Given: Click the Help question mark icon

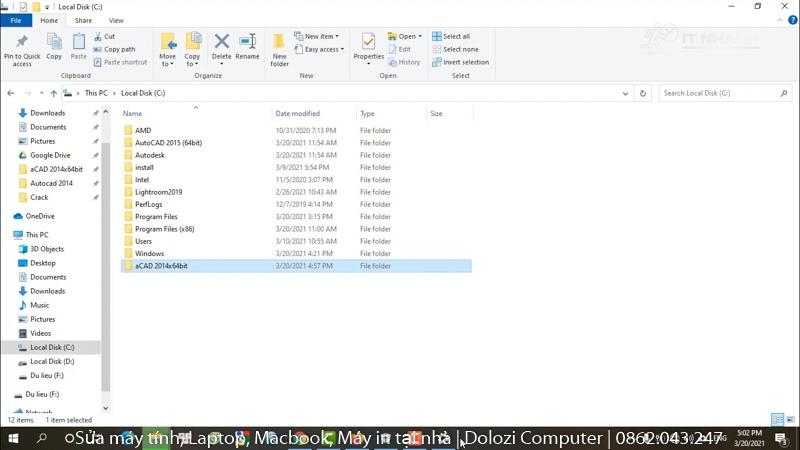Looking at the screenshot, I should pyautogui.click(x=792, y=20).
